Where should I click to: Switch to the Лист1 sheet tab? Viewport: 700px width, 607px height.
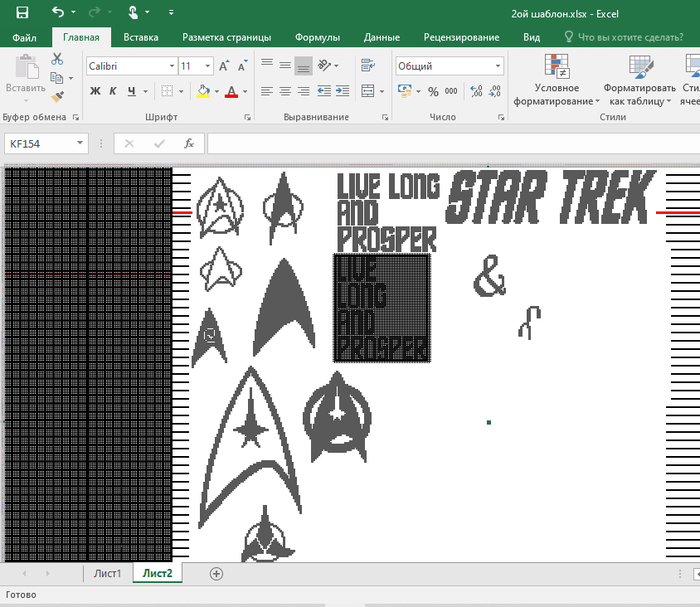pos(107,574)
